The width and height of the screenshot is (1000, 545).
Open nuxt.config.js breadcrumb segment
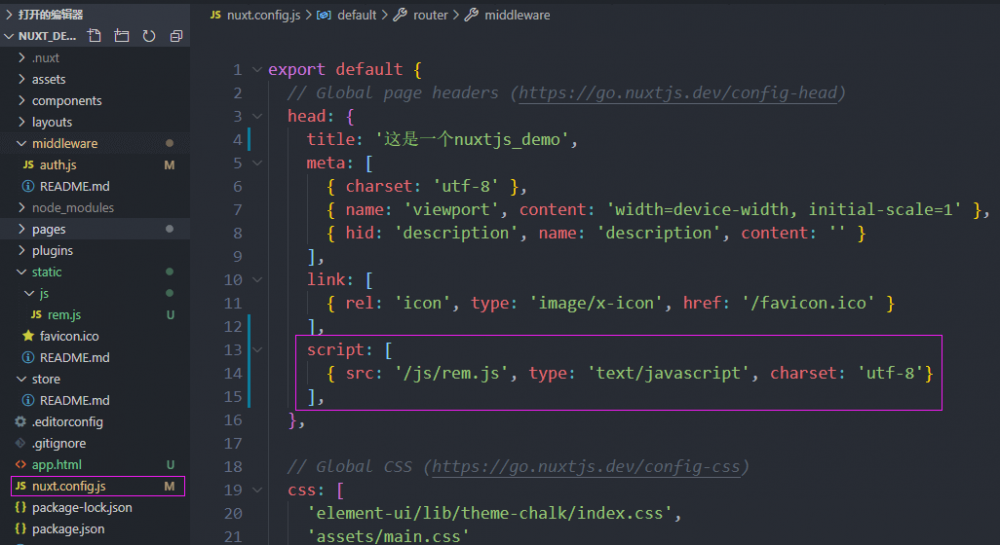tap(263, 15)
